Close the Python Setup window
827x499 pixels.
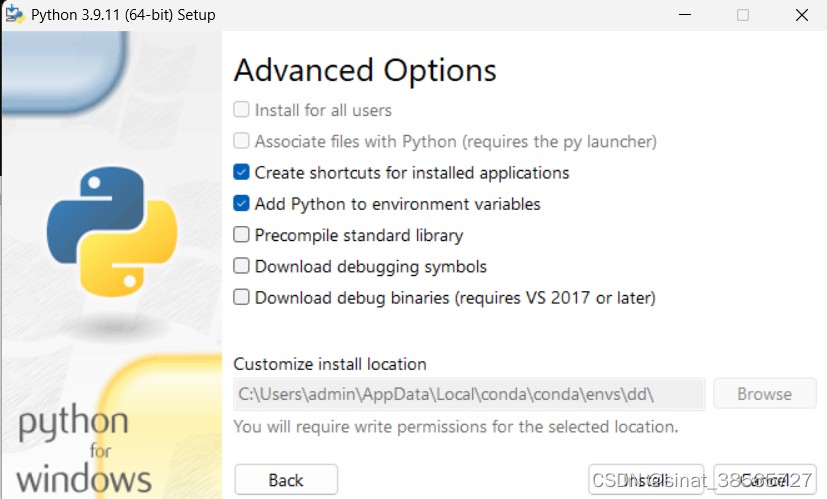[x=802, y=15]
